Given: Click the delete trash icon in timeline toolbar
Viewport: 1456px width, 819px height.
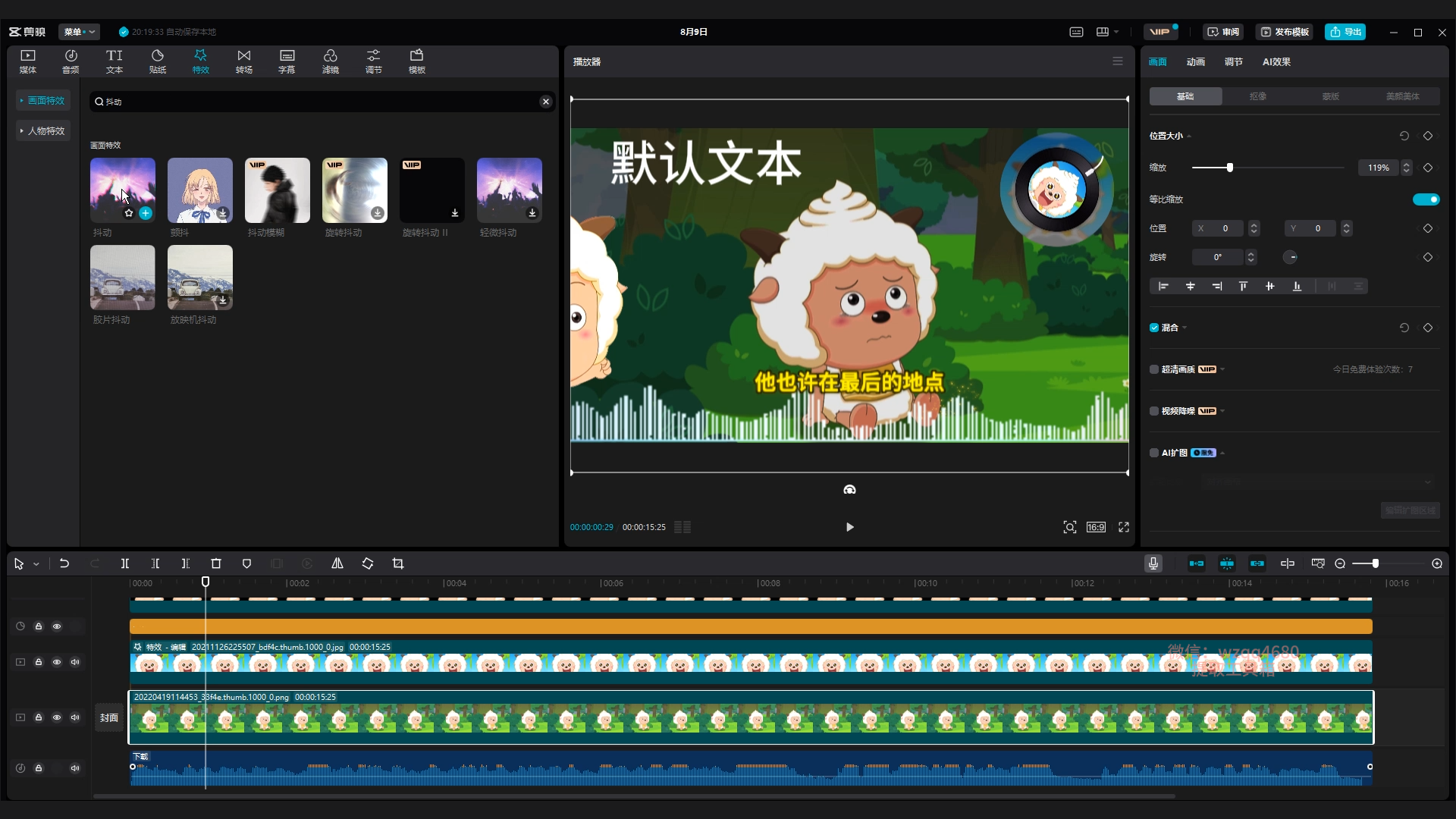Looking at the screenshot, I should click(216, 563).
